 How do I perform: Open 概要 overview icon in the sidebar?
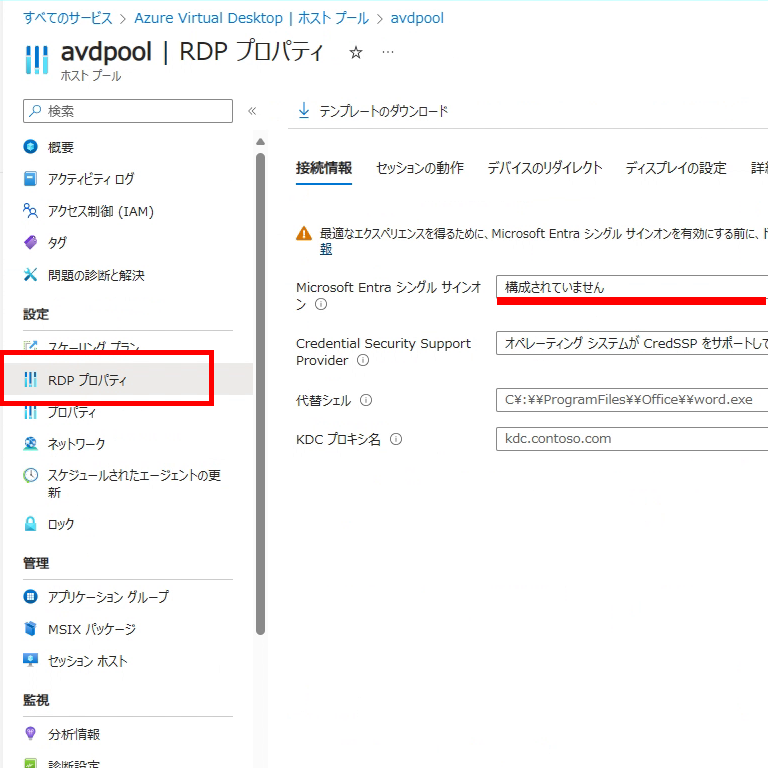click(30, 146)
